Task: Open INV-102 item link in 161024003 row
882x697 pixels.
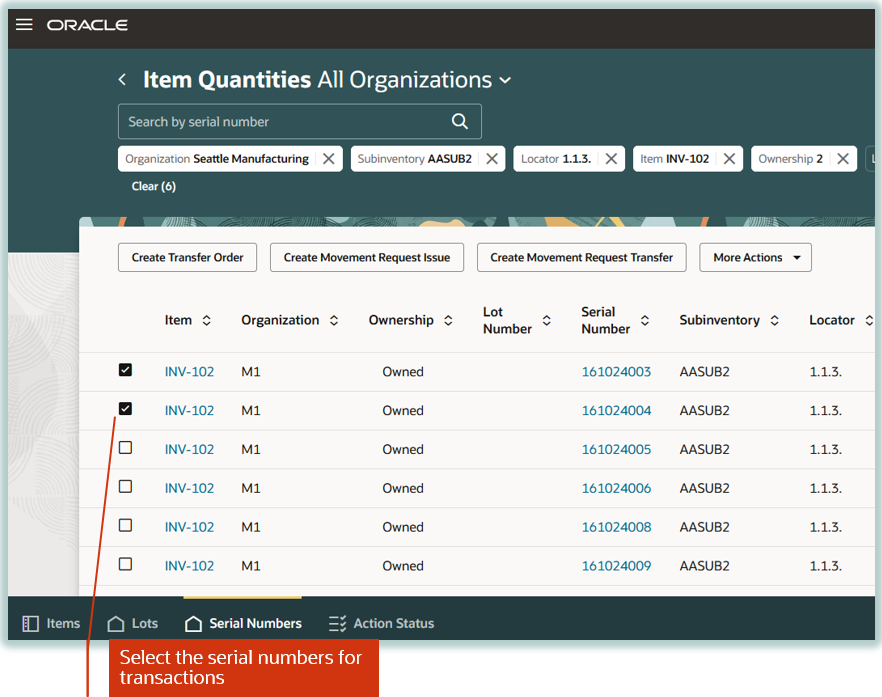Action: (x=189, y=372)
